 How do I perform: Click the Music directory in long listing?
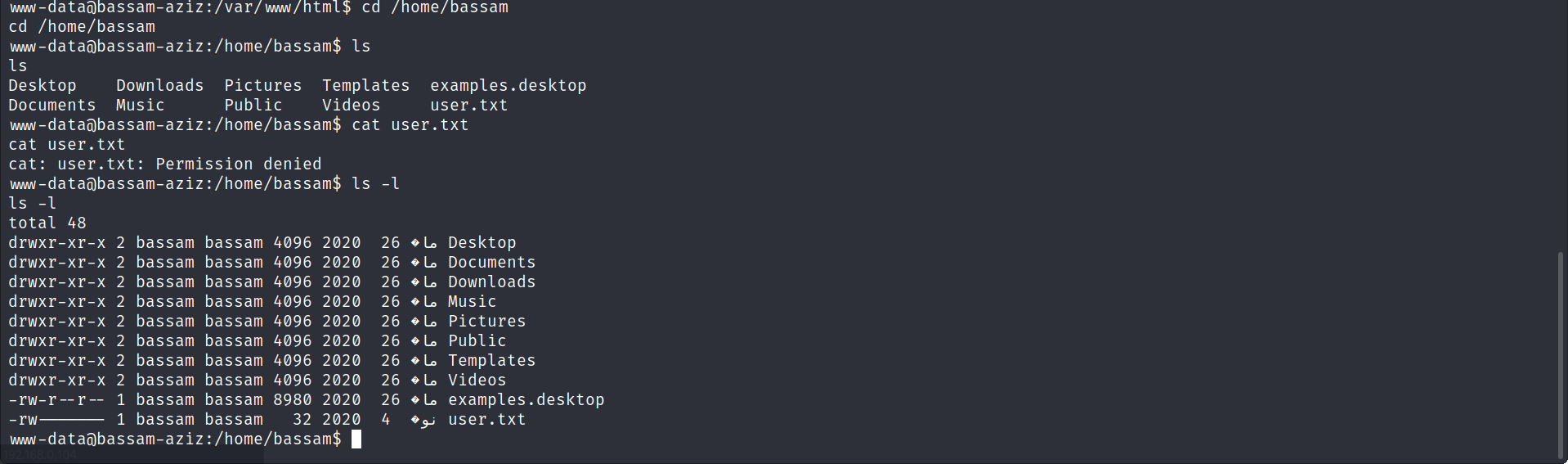point(472,302)
